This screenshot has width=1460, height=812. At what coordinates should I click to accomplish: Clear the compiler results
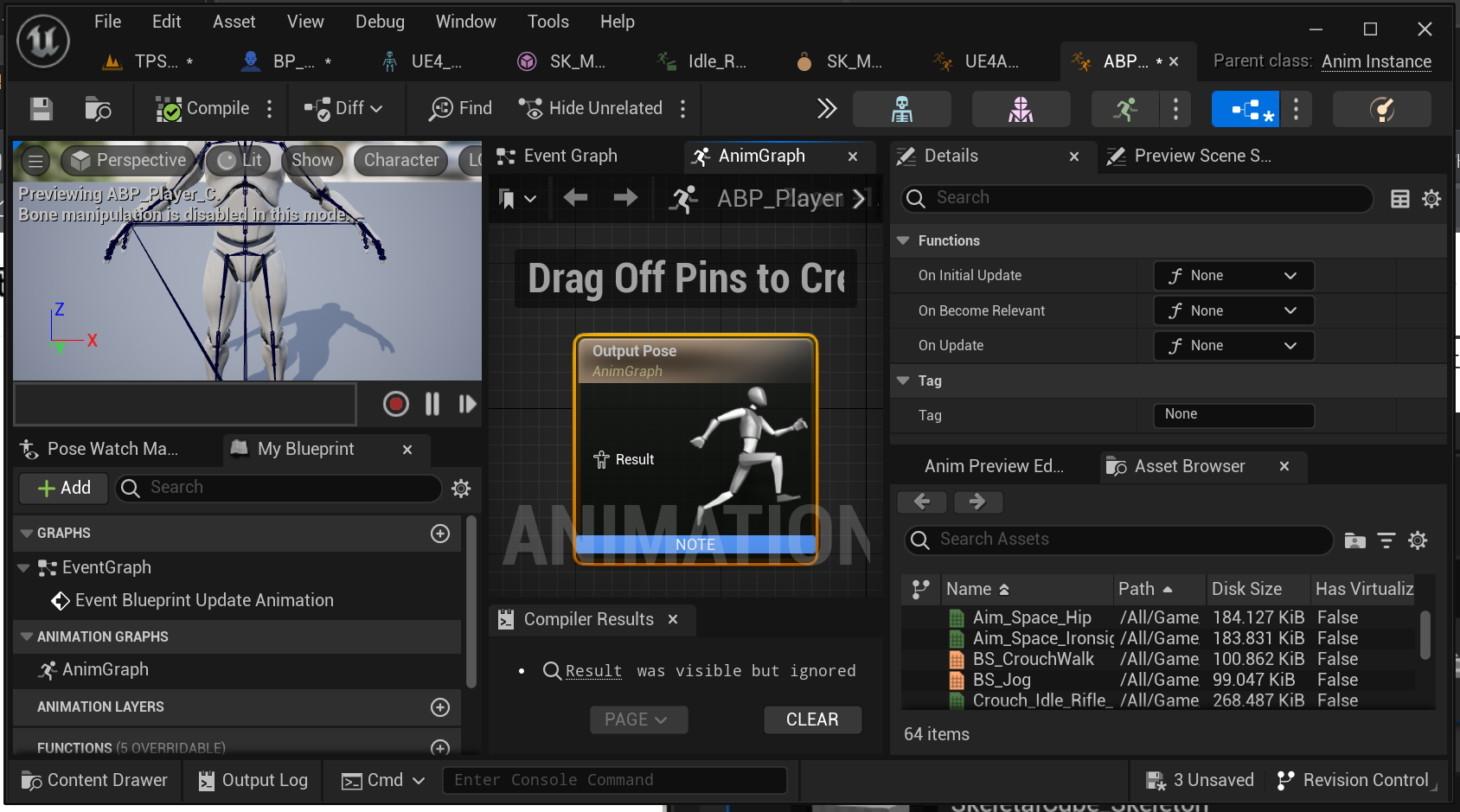812,719
